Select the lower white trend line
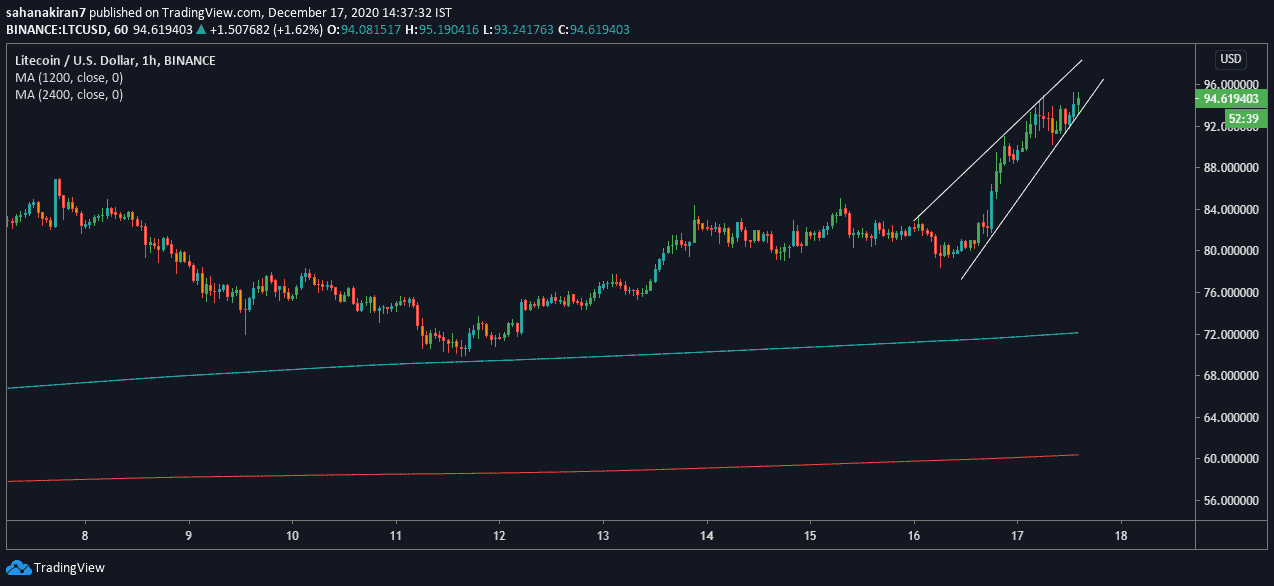The image size is (1274, 586). click(x=1030, y=180)
